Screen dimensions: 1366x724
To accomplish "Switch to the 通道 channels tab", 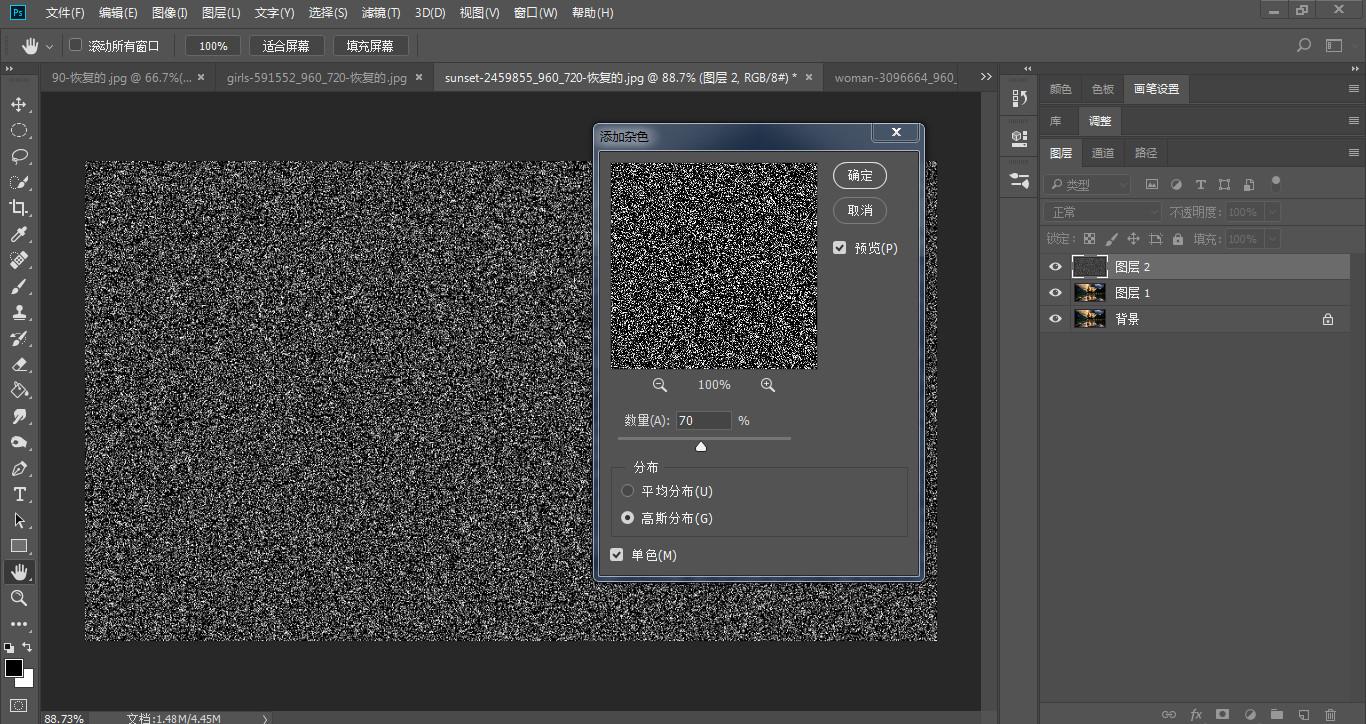I will (x=1103, y=153).
